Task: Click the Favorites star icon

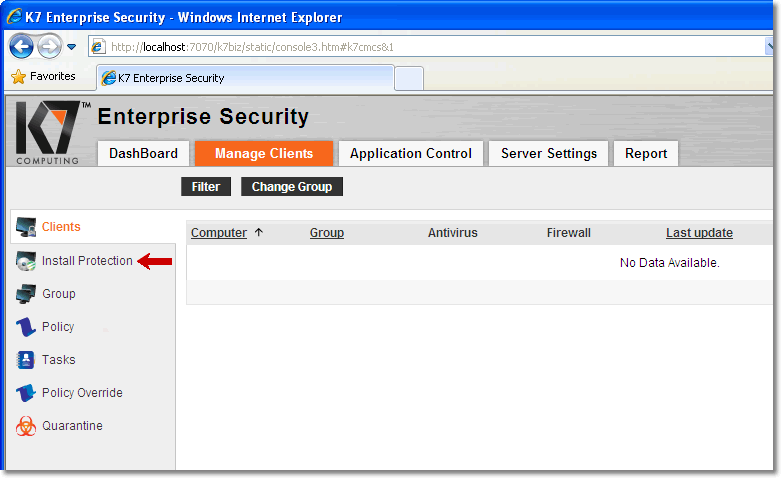Action: 18,76
